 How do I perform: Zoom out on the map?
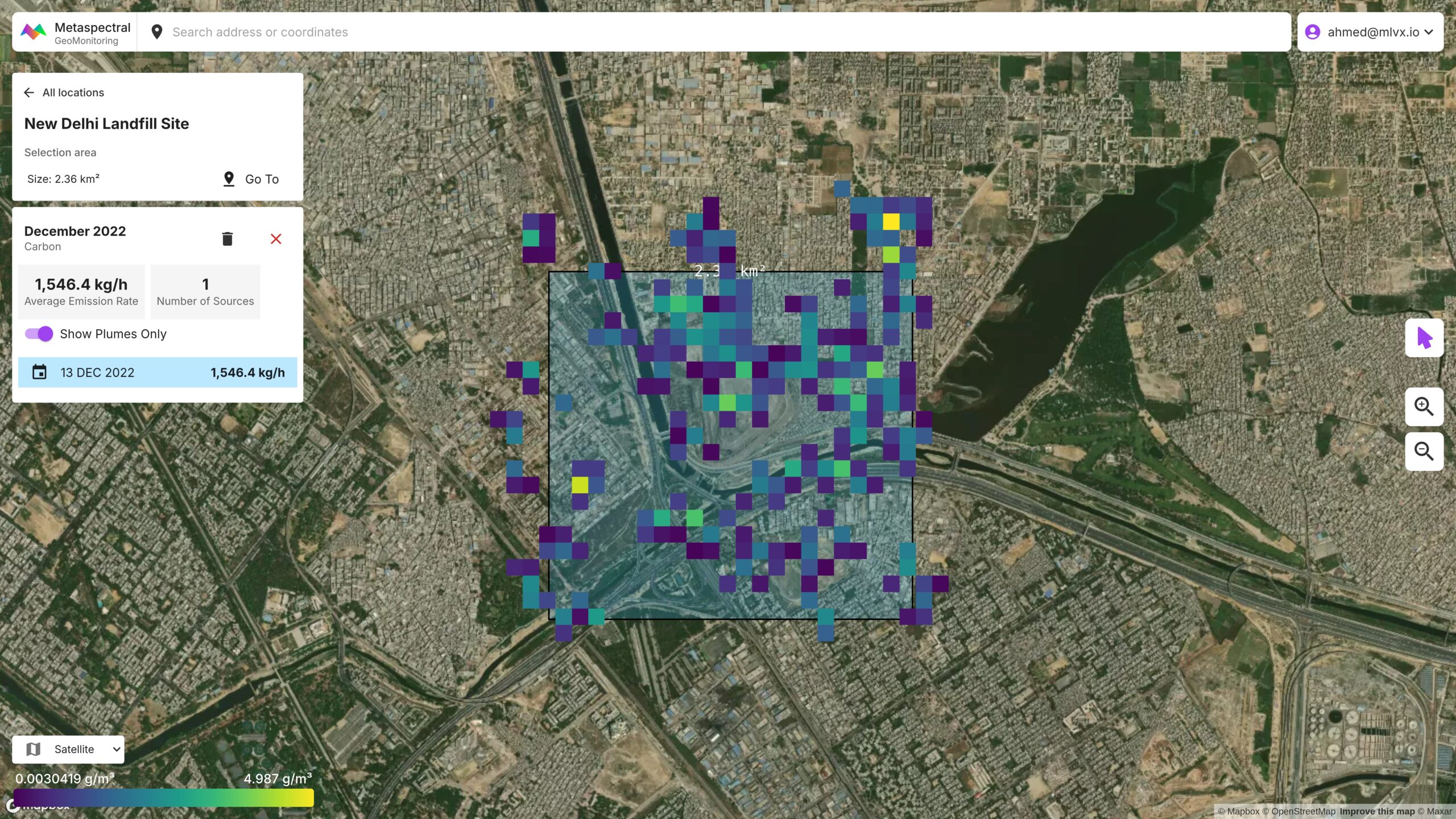coord(1424,452)
